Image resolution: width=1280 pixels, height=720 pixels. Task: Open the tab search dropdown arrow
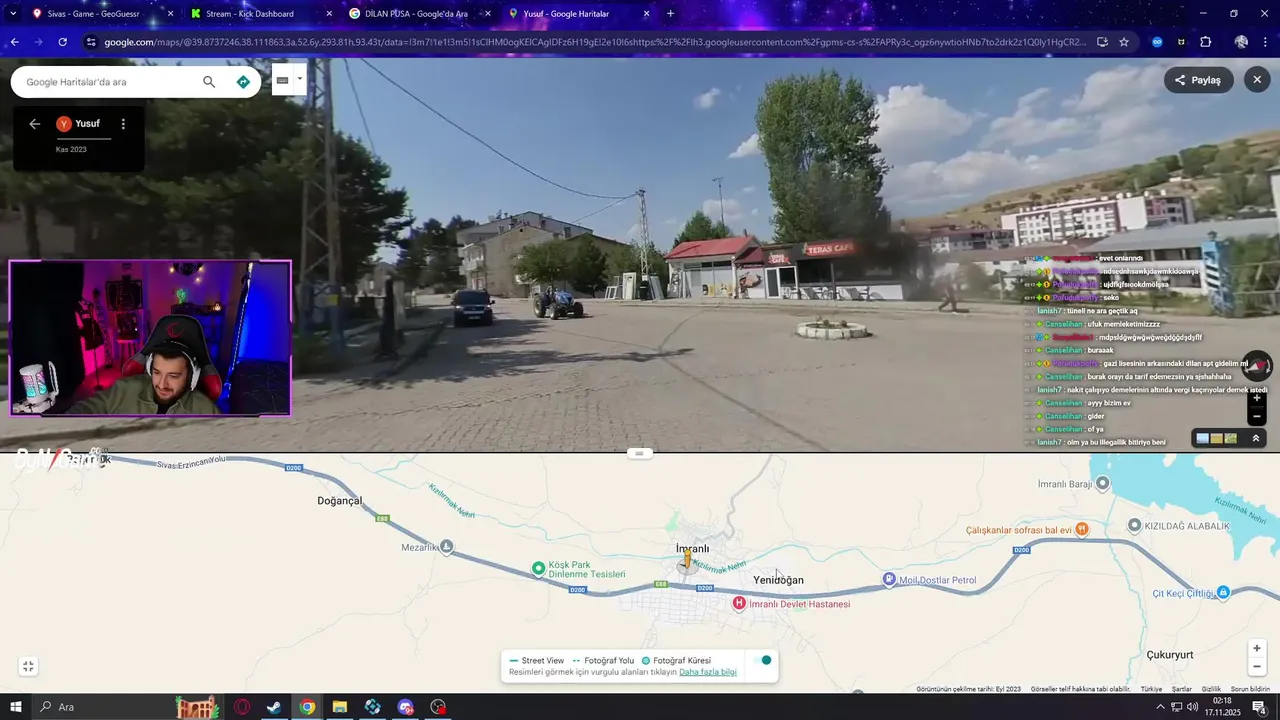pos(13,14)
